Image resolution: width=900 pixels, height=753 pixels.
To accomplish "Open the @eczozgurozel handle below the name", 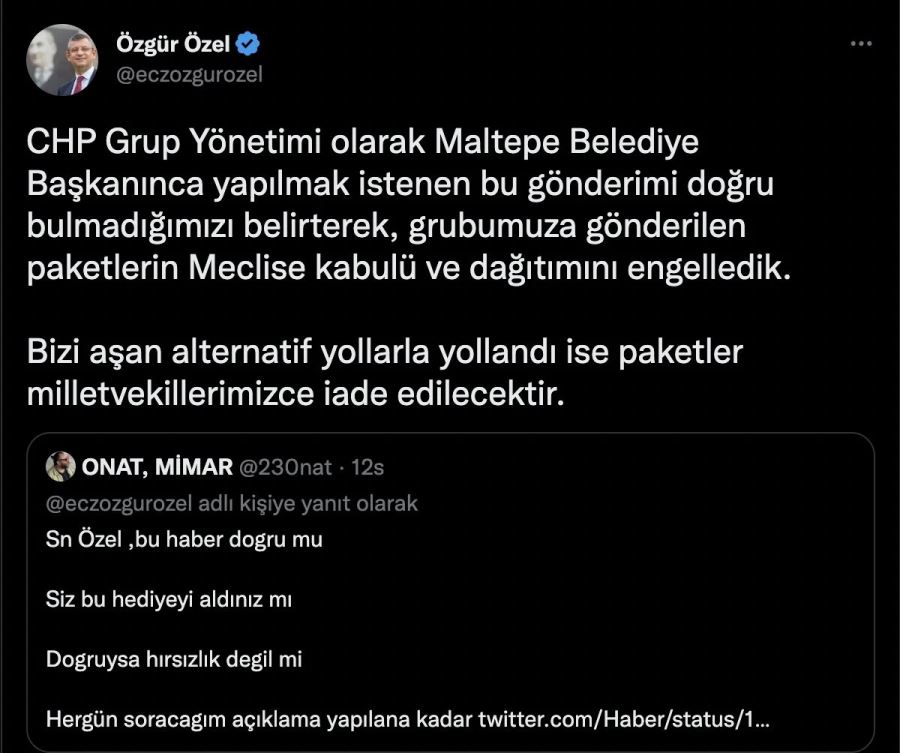I will [190, 75].
